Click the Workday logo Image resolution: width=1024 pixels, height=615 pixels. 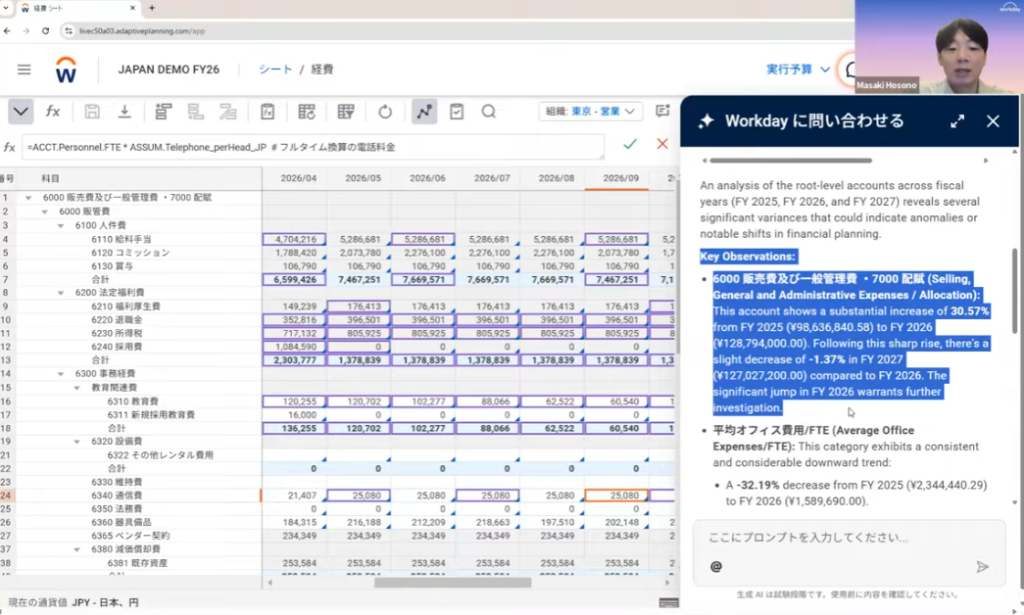pos(67,70)
